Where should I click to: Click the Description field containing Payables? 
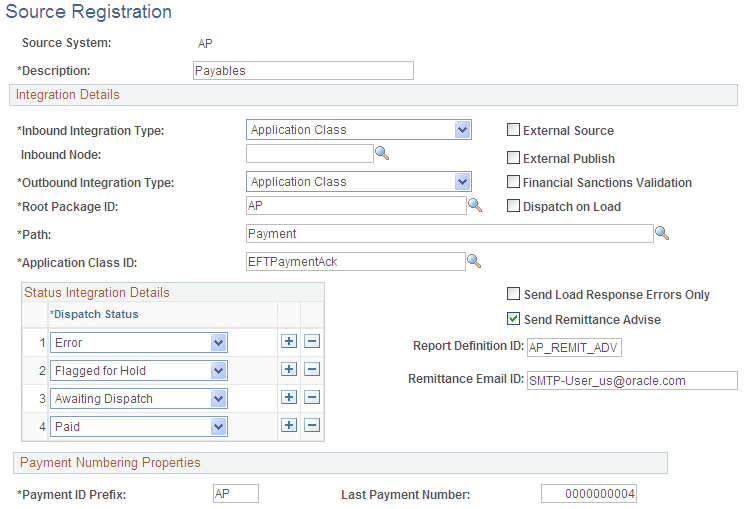click(303, 71)
